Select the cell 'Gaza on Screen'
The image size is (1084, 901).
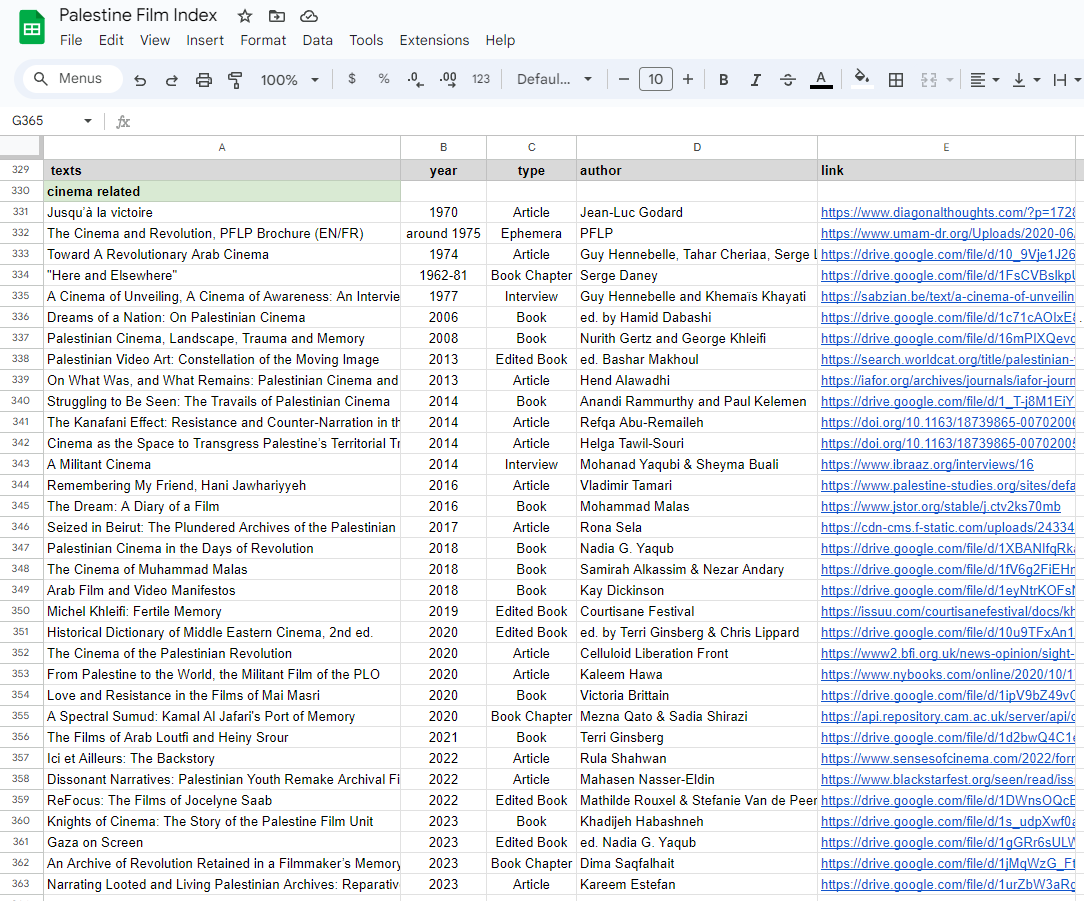coord(222,842)
